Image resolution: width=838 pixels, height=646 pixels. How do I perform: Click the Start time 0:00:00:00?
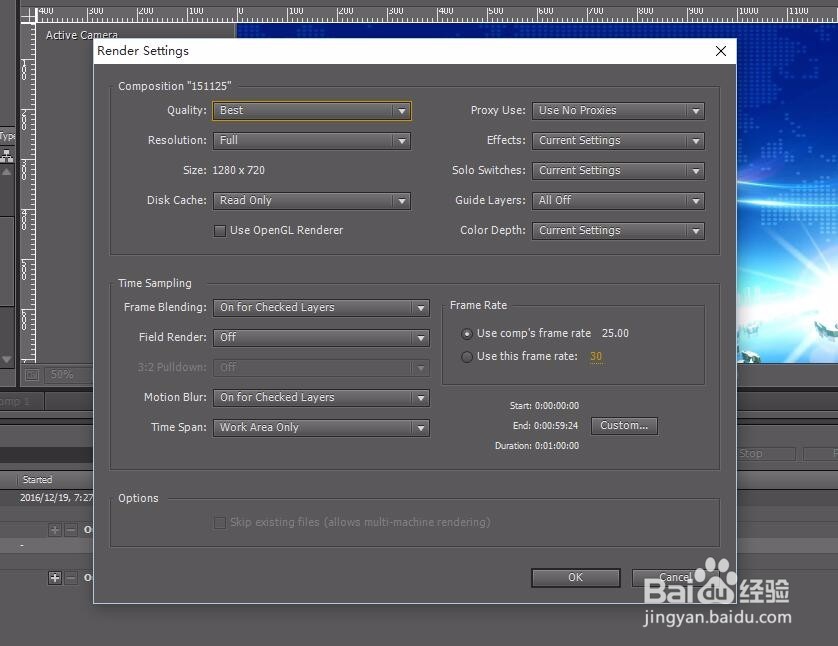pyautogui.click(x=556, y=406)
